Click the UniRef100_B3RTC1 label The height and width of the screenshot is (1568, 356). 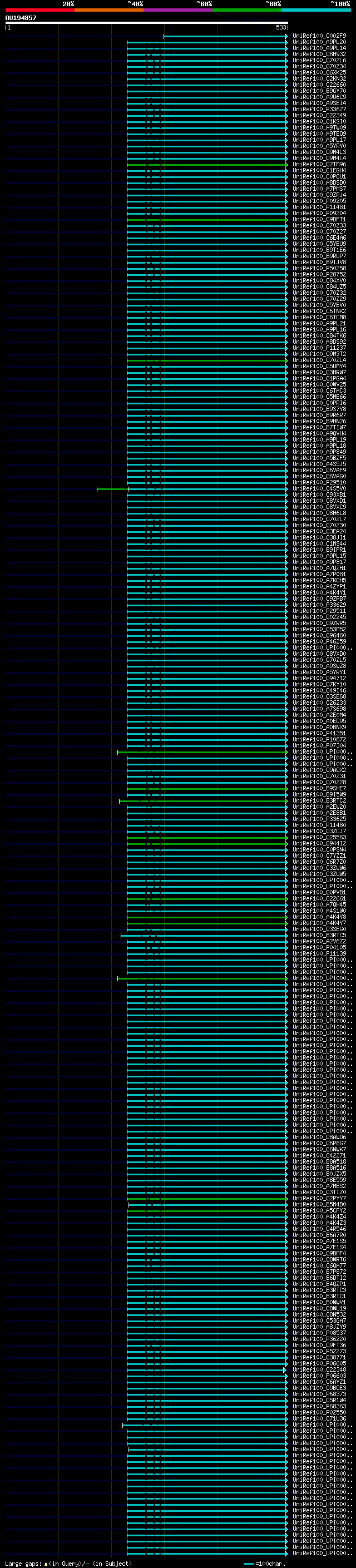pos(319,1296)
